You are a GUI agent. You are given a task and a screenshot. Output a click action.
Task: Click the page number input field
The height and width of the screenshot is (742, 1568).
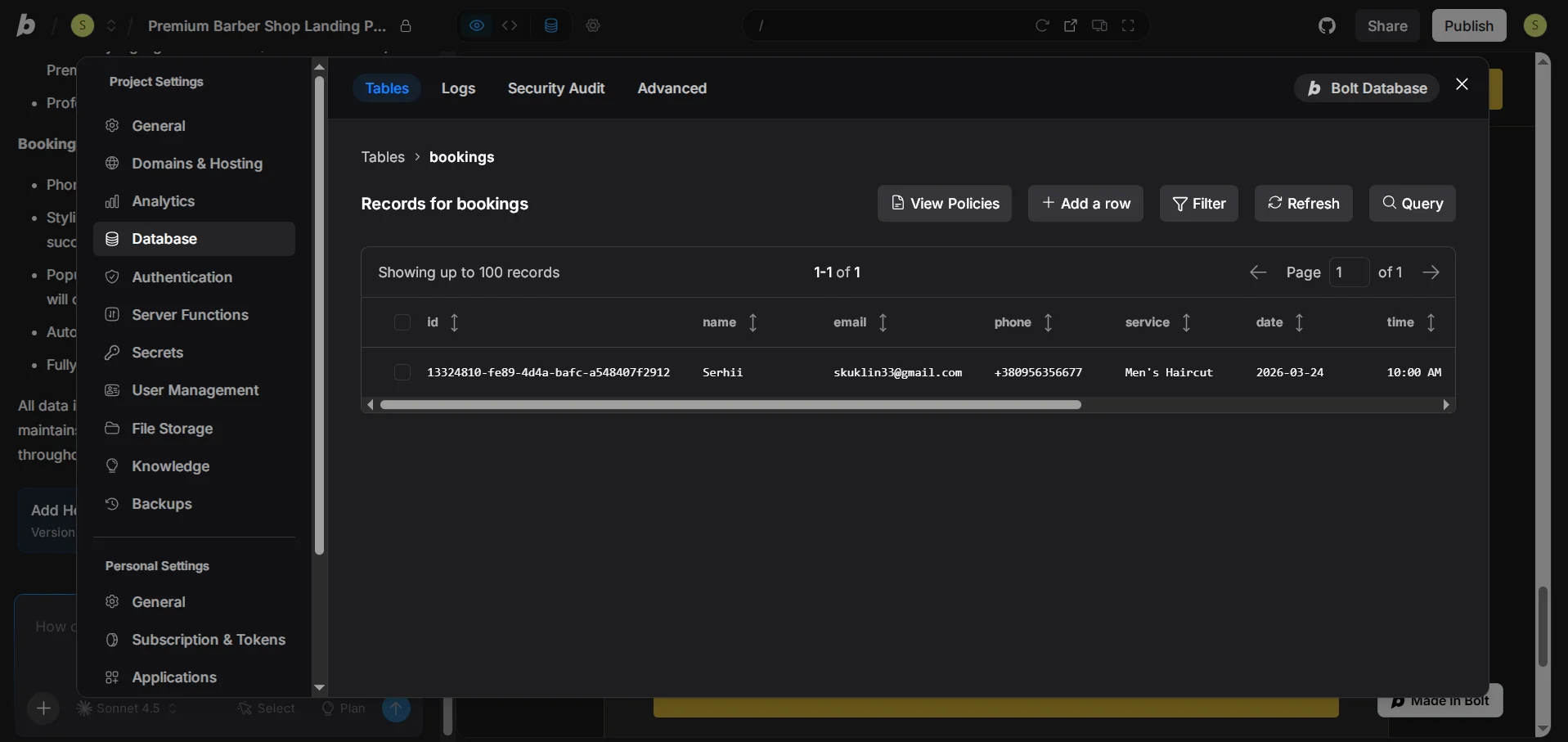1349,272
